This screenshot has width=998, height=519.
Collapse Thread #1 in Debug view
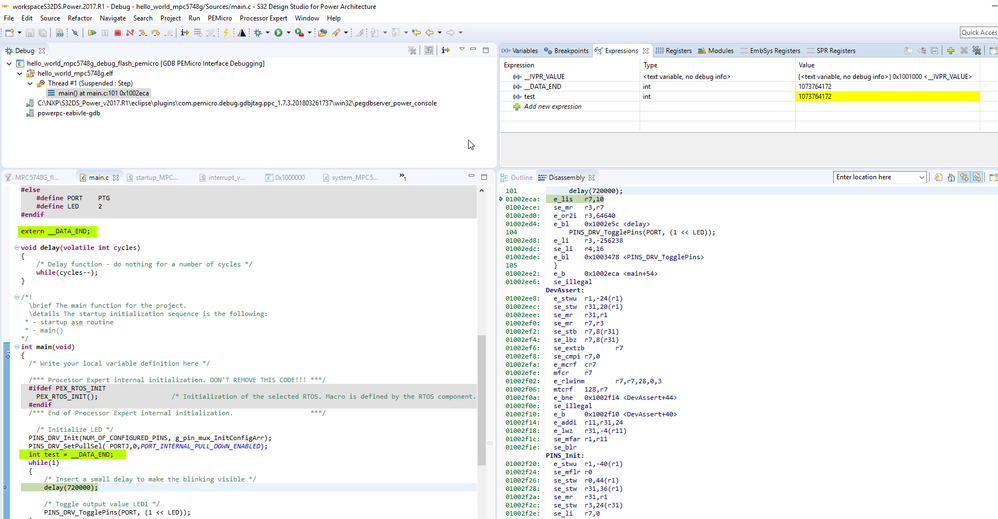pyautogui.click(x=30, y=83)
